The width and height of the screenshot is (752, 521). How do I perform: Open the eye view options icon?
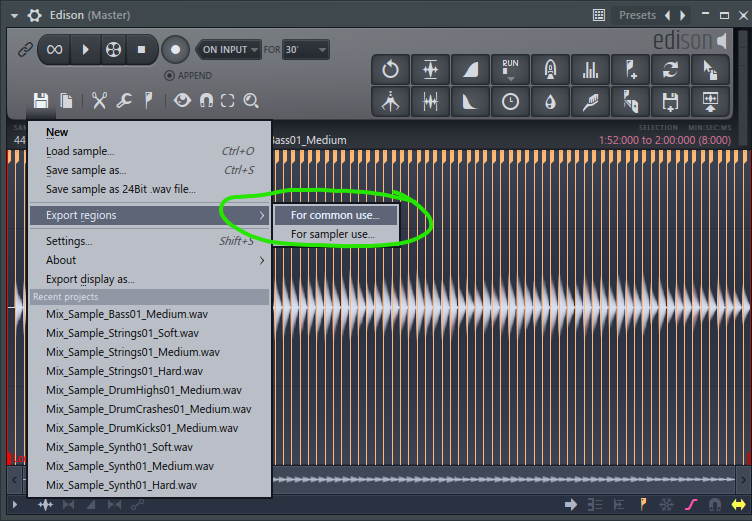pos(182,101)
